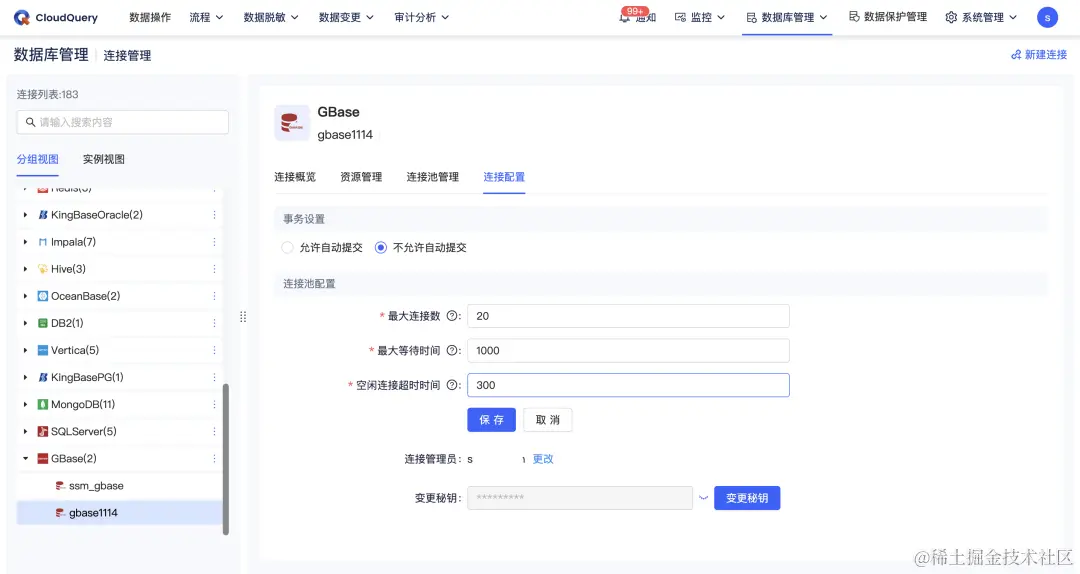The image size is (1080, 574).
Task: Click the 变更秘钥 button
Action: tap(747, 498)
